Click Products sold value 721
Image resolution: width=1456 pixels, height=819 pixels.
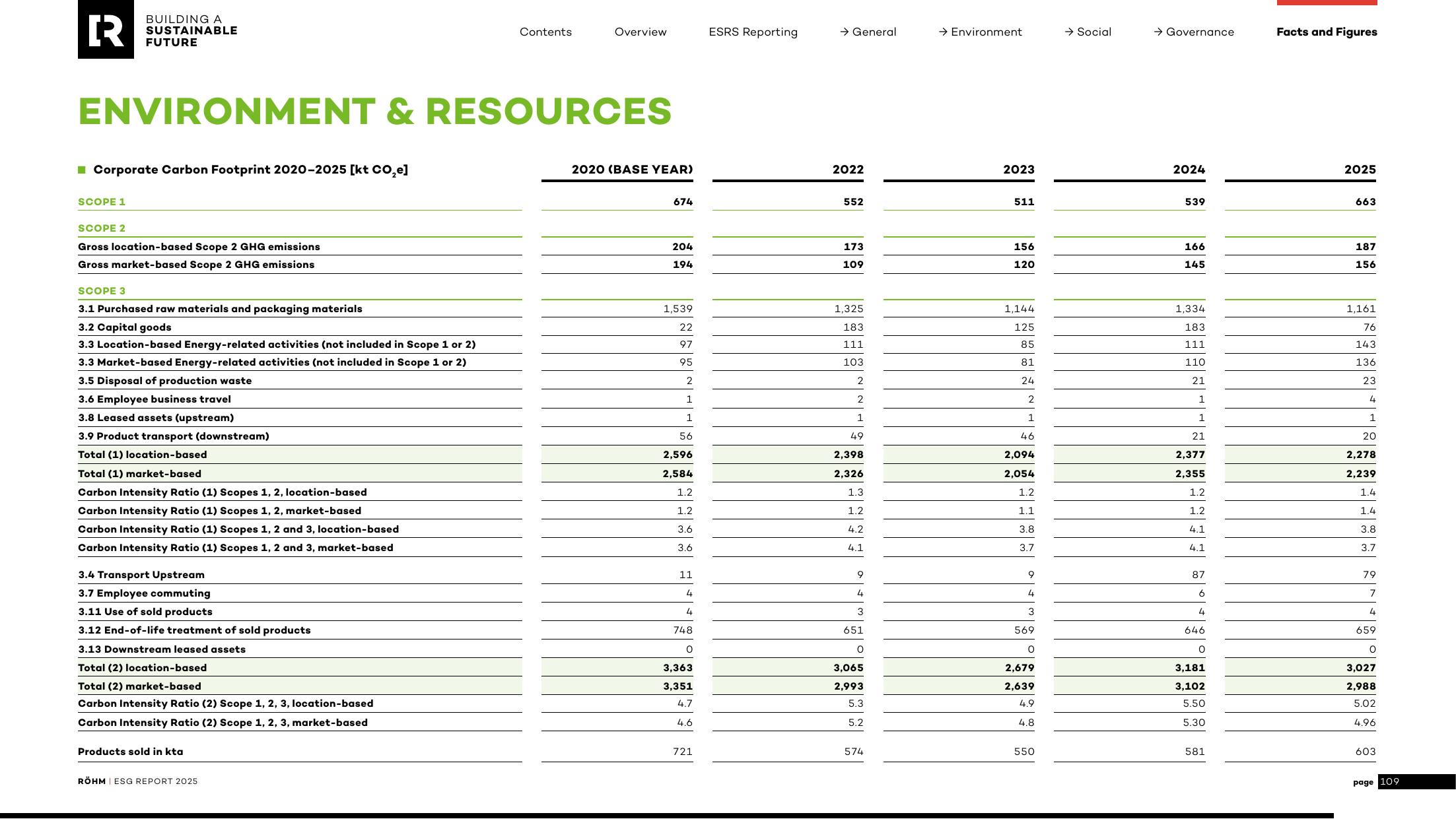[683, 752]
